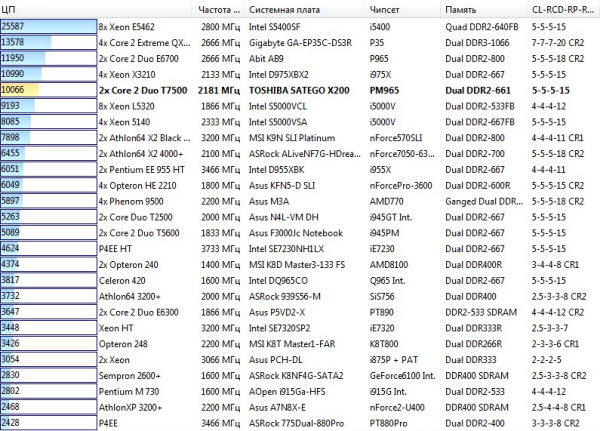The image size is (600, 431).
Task: Click the Quad DDR2-640FB memory cell
Action: (x=482, y=27)
